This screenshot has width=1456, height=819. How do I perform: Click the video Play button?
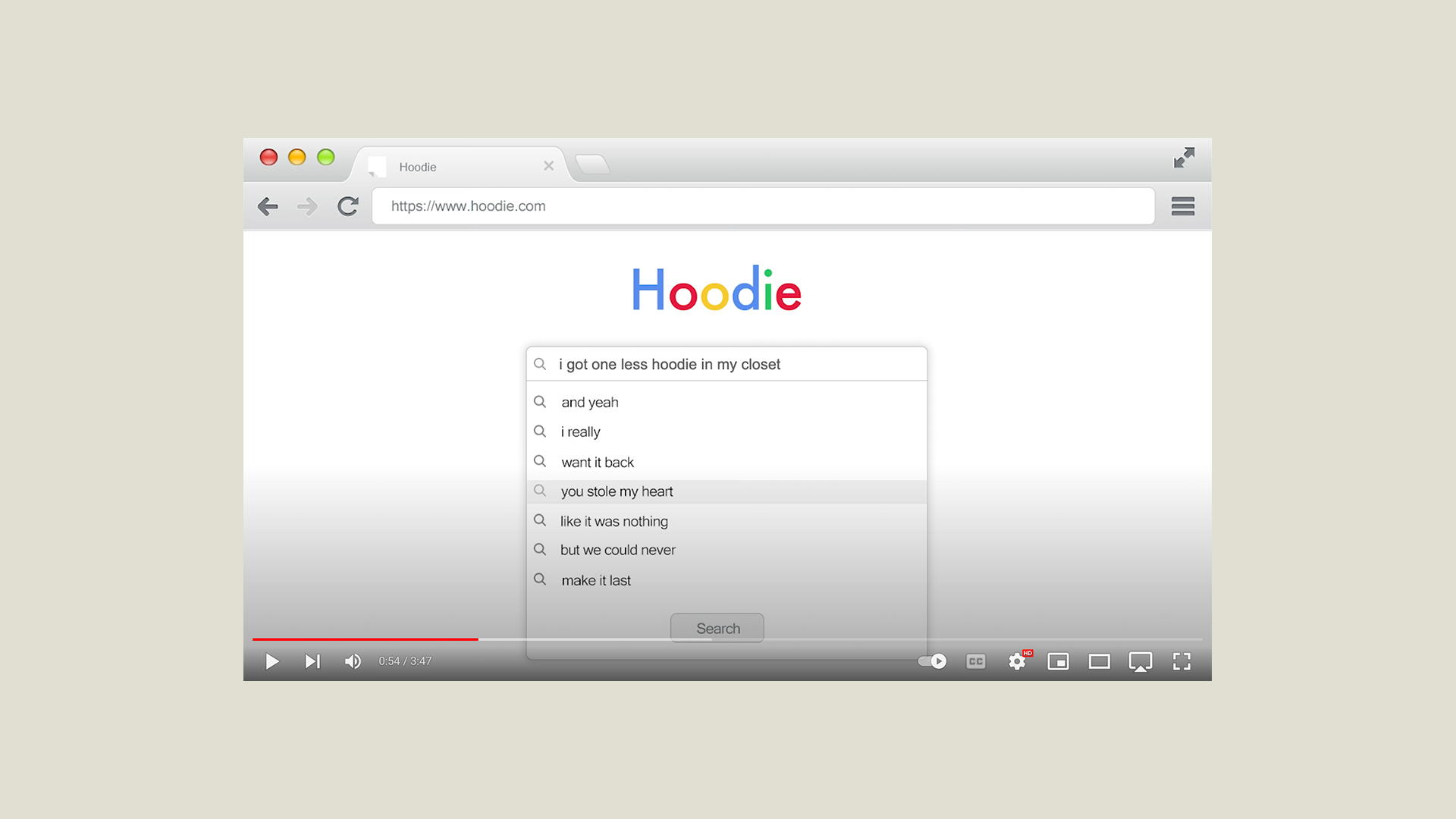coord(272,661)
